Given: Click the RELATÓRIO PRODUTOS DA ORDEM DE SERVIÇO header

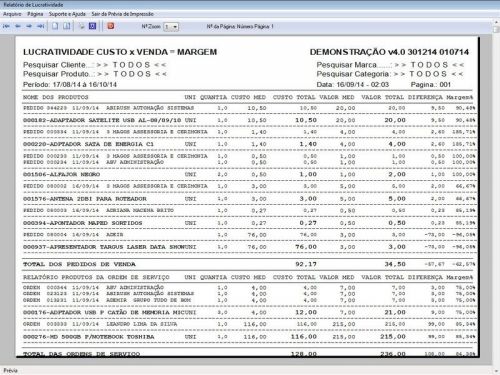Looking at the screenshot, I should coord(96,277).
